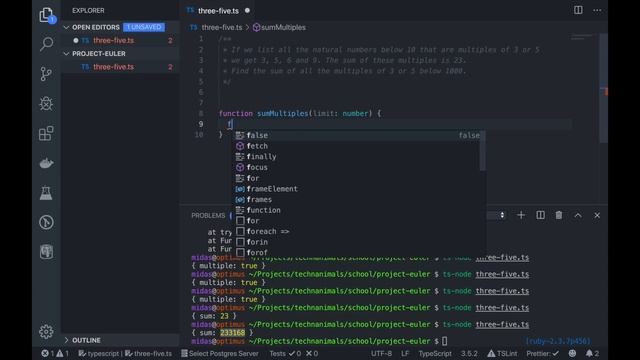Open notifications bell in status bar
The width and height of the screenshot is (640, 360).
(592, 353)
